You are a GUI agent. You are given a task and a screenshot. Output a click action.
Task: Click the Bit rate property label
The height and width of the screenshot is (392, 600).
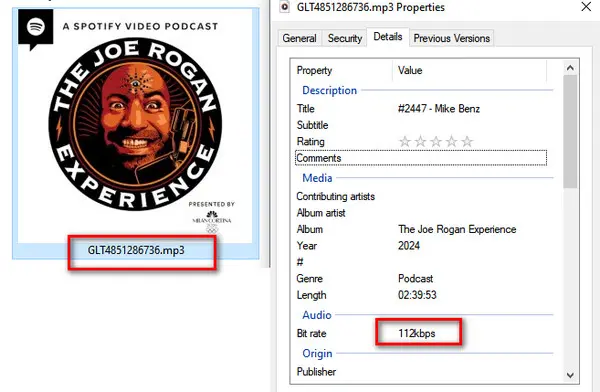(x=311, y=333)
